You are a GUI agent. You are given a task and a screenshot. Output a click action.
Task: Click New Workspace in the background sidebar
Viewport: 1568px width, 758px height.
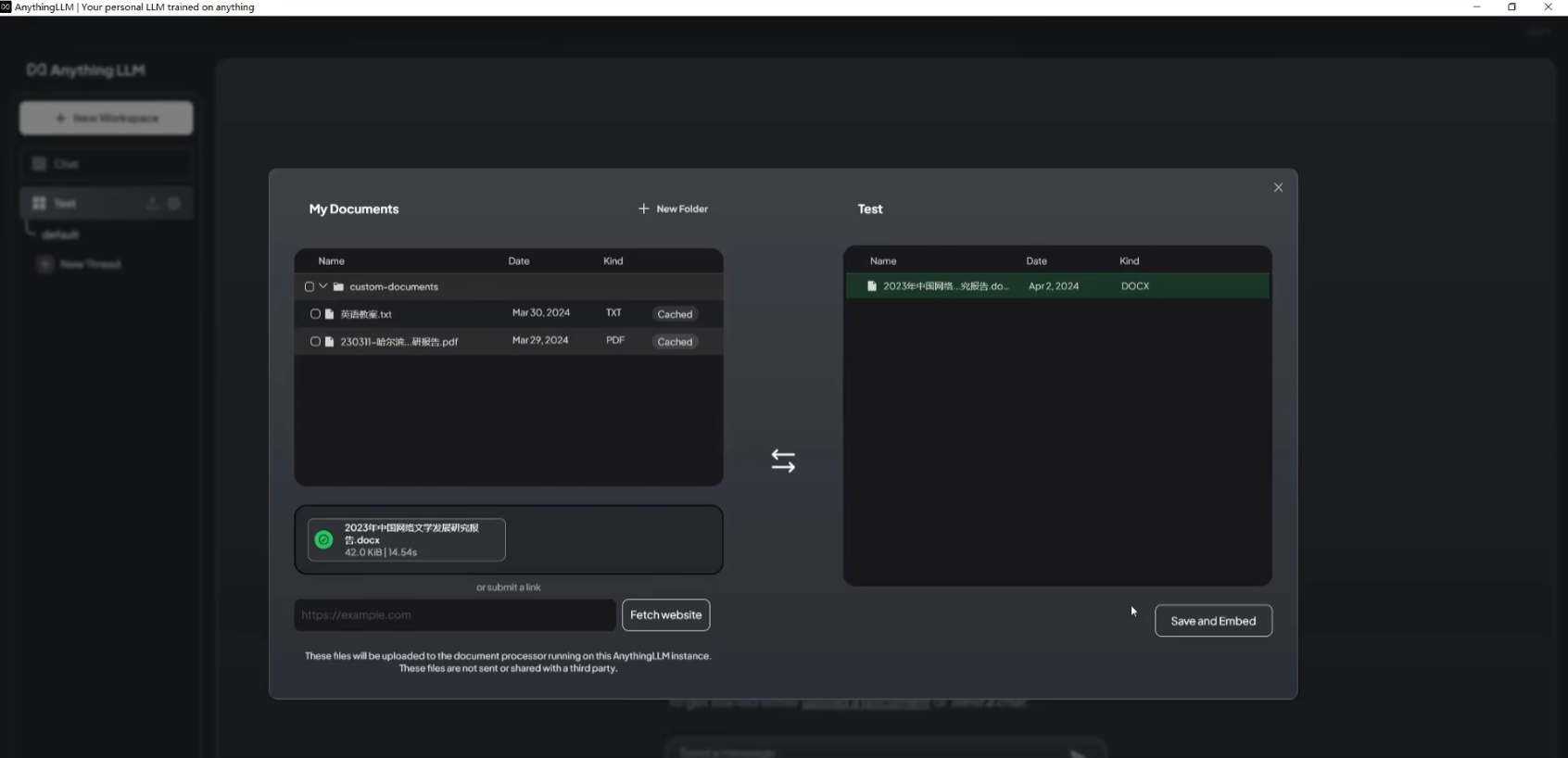coord(107,118)
